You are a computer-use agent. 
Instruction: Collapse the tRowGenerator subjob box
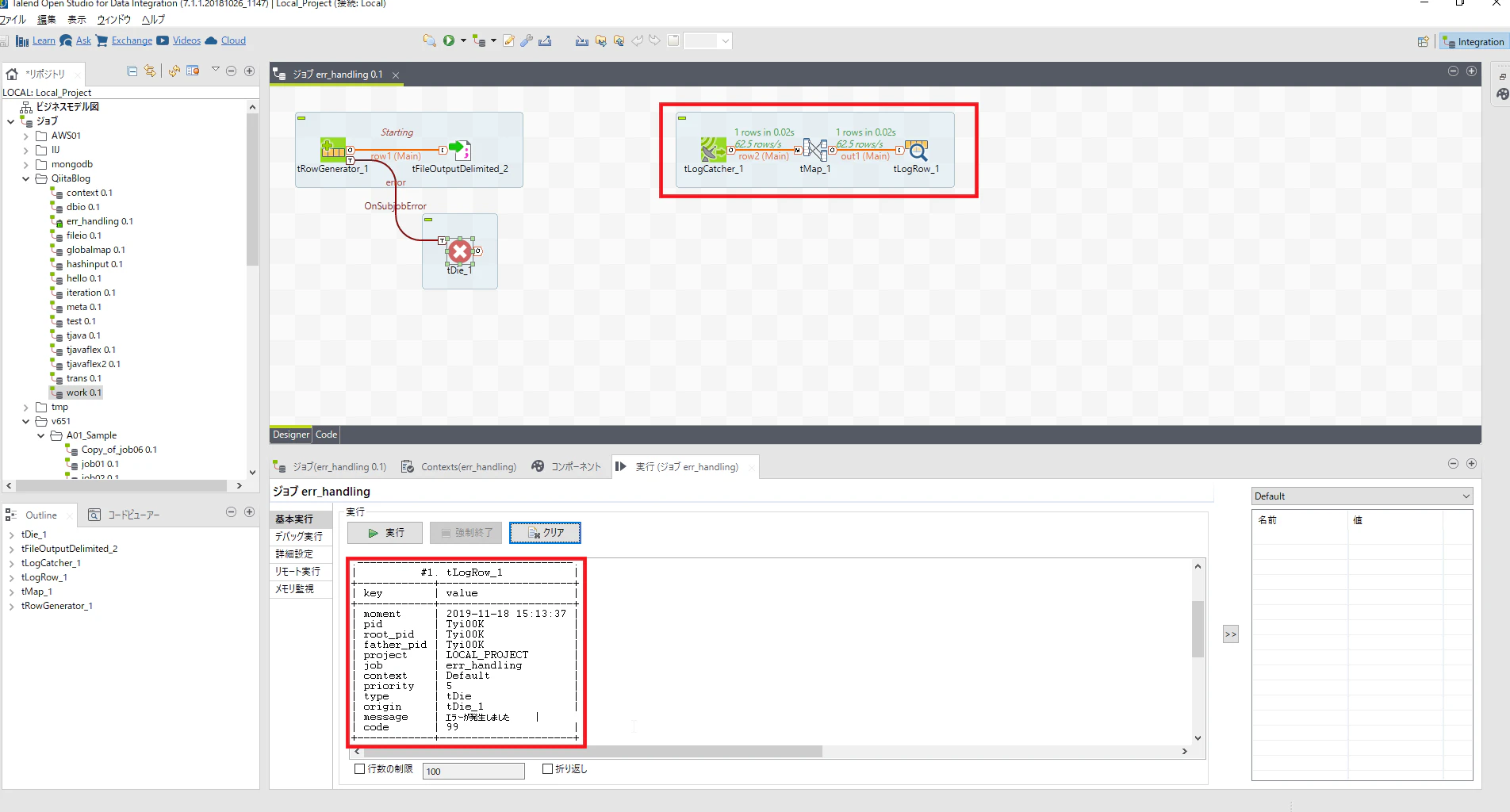coord(301,118)
